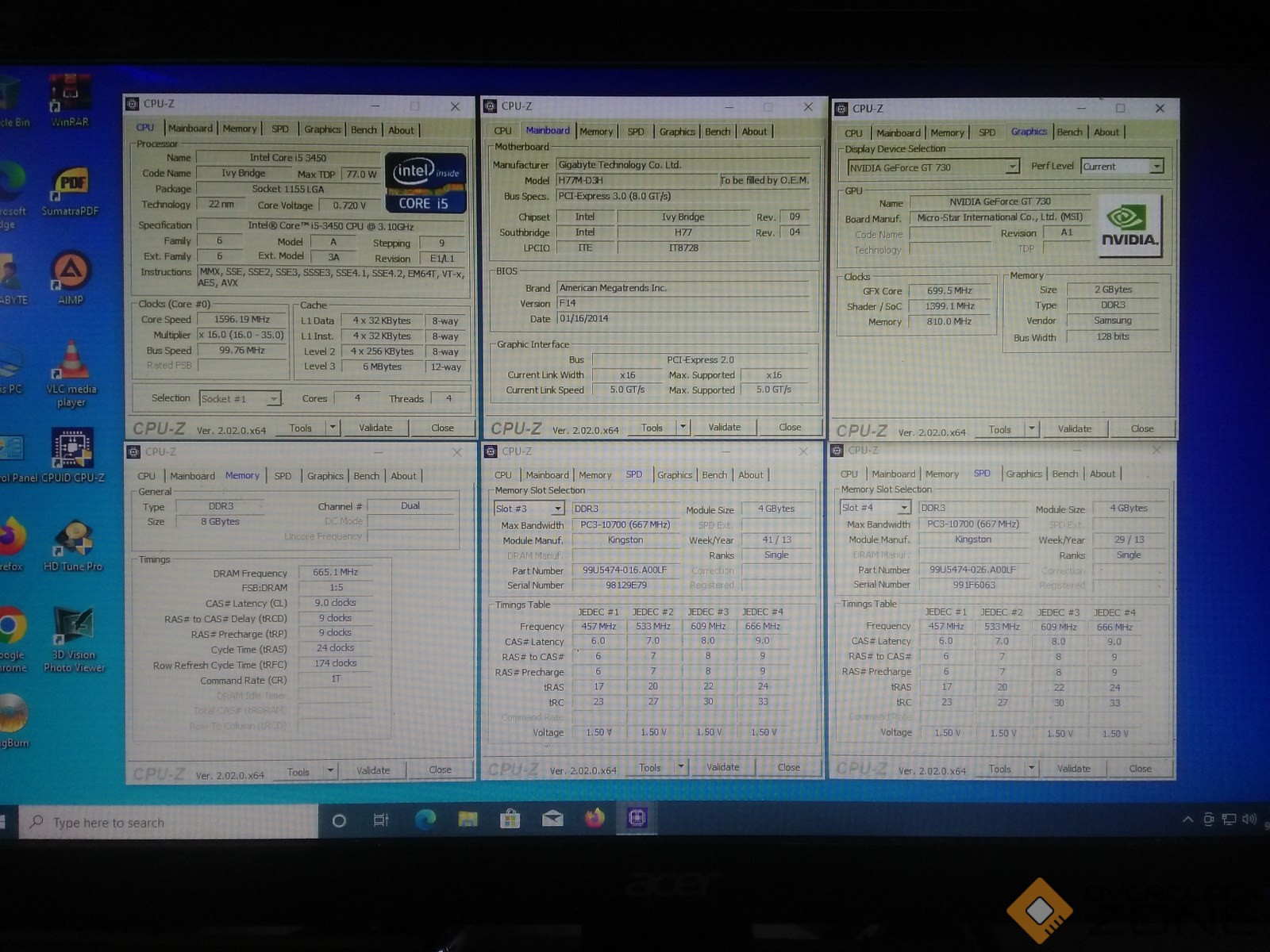Click Validate in Memory tab window
The height and width of the screenshot is (952, 1270).
pyautogui.click(x=373, y=770)
